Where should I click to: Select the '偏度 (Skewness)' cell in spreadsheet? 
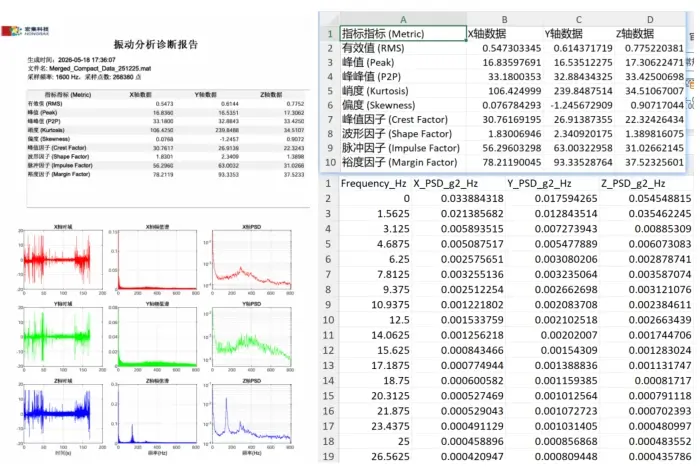tap(403, 105)
